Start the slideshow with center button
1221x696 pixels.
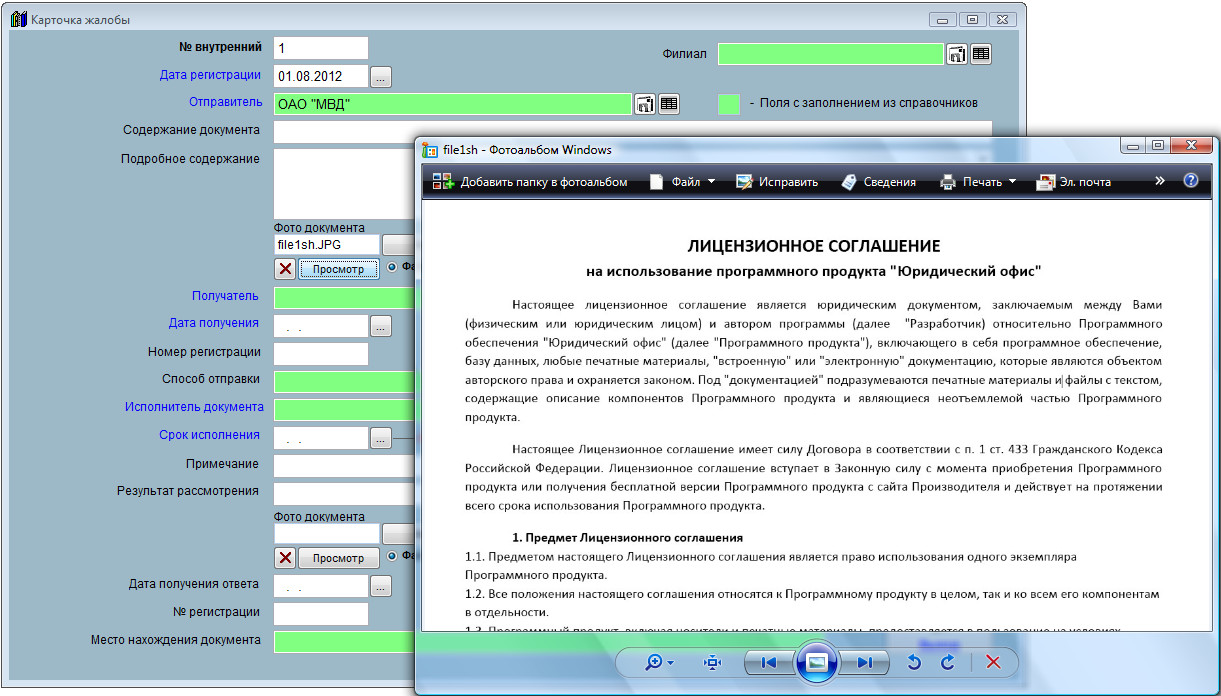pyautogui.click(x=816, y=662)
